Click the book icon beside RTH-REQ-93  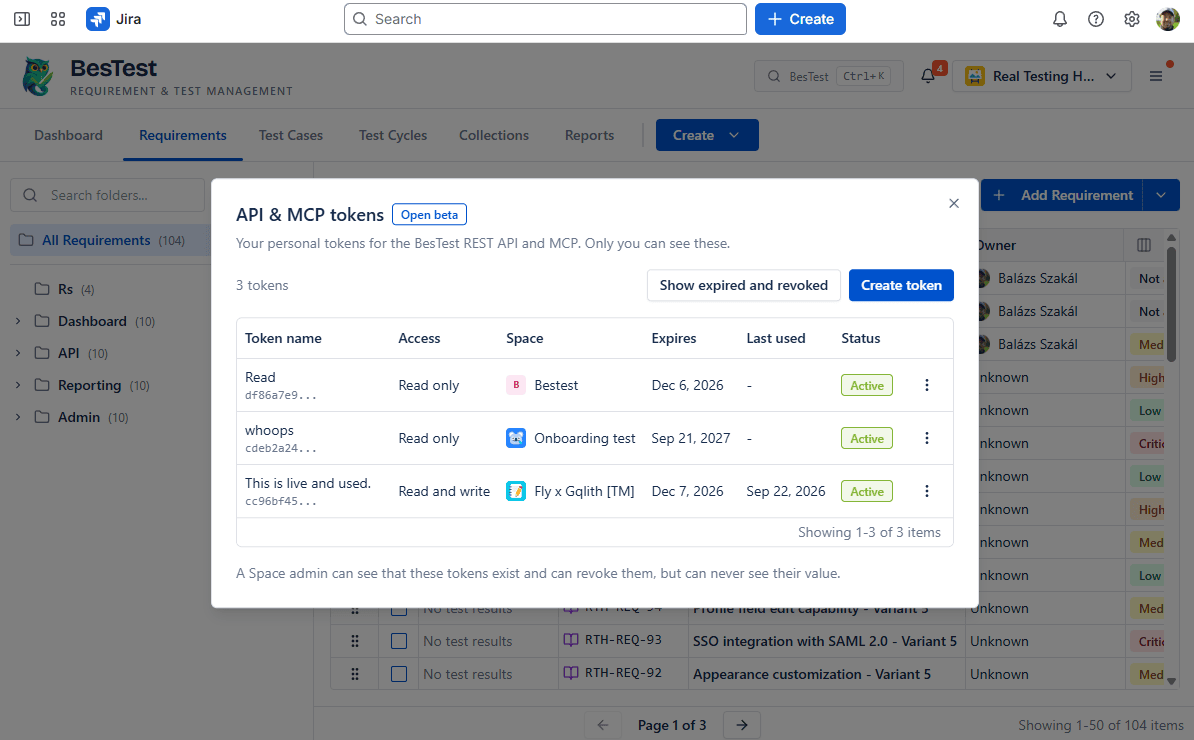(571, 640)
